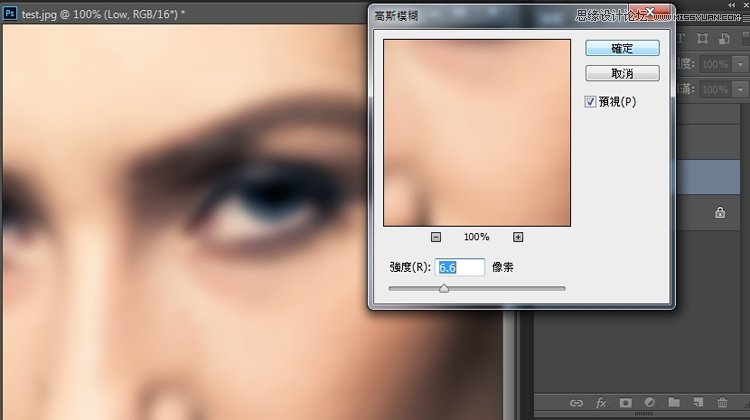Create a new layer
This screenshot has height=420, width=750.
[698, 402]
